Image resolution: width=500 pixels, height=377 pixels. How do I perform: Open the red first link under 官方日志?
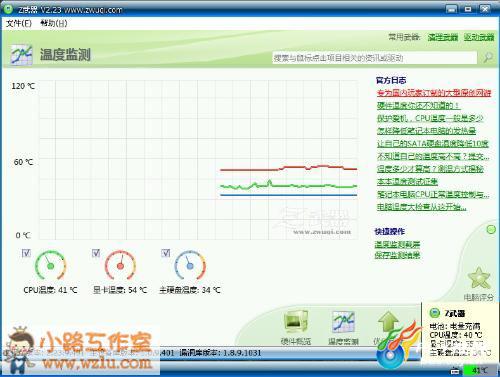click(434, 93)
